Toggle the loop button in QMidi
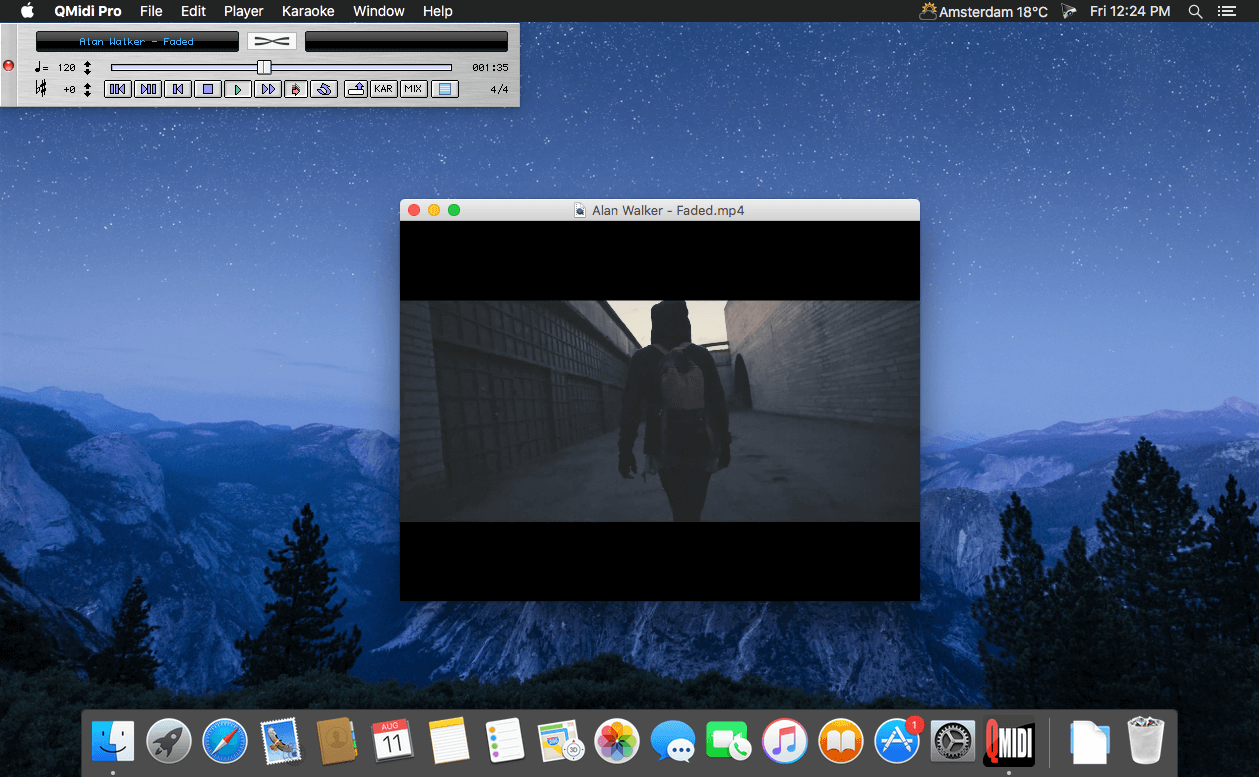The image size is (1259, 777). (323, 89)
